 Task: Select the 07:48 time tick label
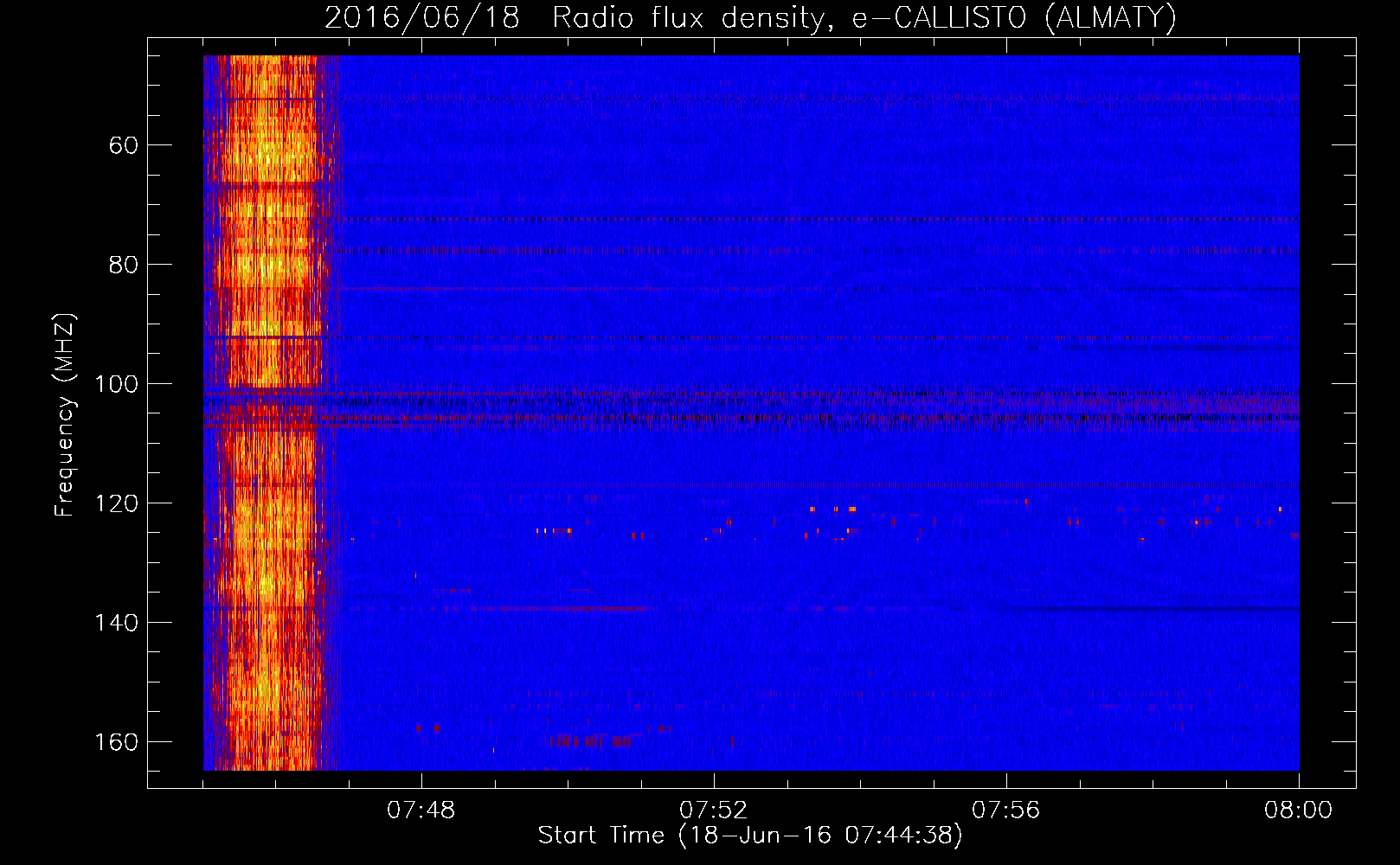click(421, 811)
